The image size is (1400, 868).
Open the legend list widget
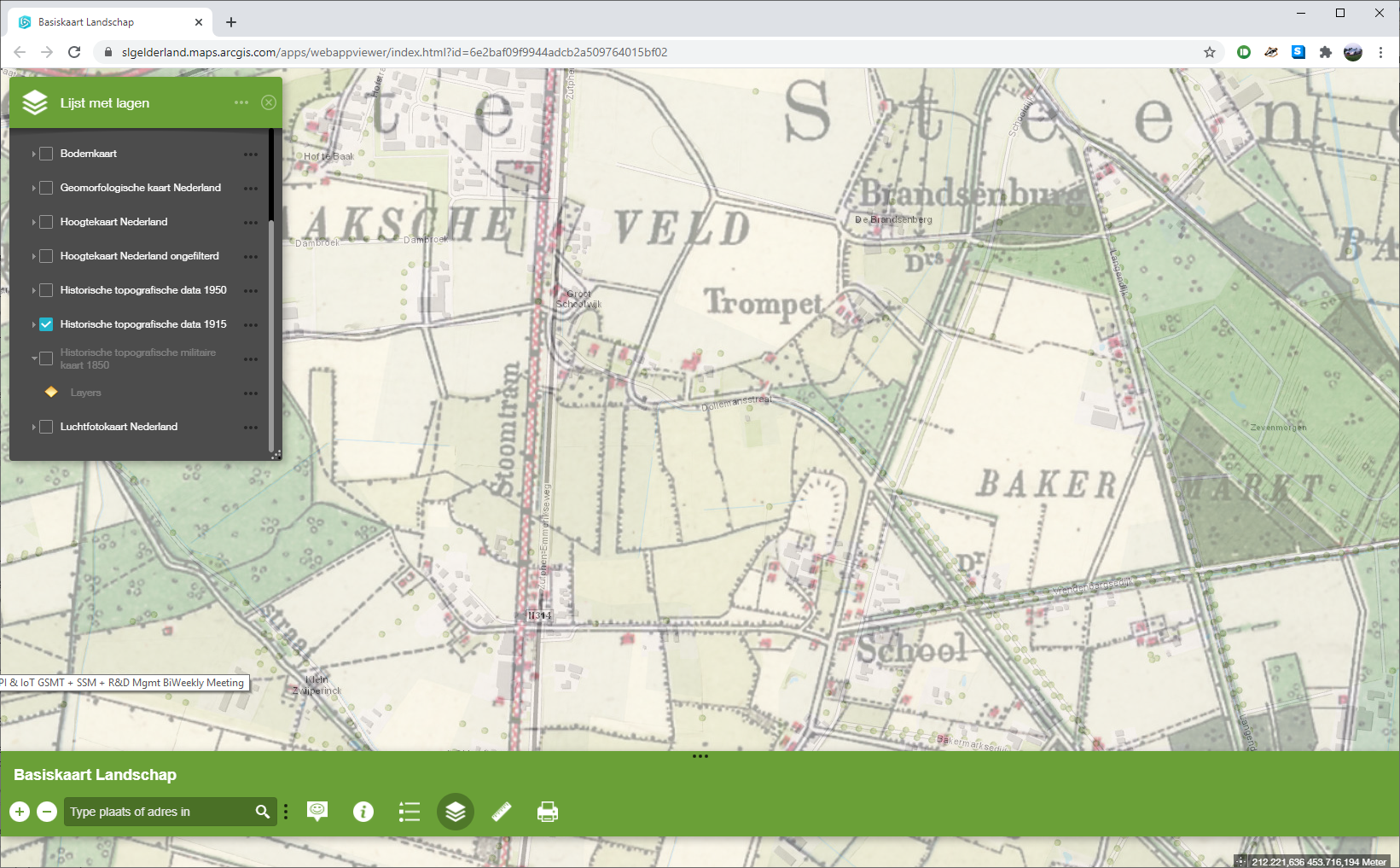point(410,812)
